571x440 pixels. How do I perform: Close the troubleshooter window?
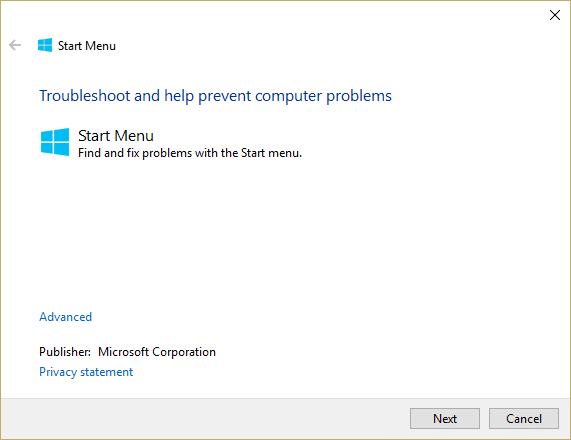(555, 15)
